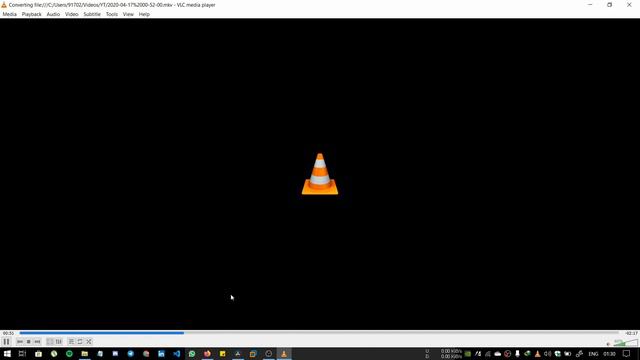Open the Tools menu

click(x=111, y=14)
